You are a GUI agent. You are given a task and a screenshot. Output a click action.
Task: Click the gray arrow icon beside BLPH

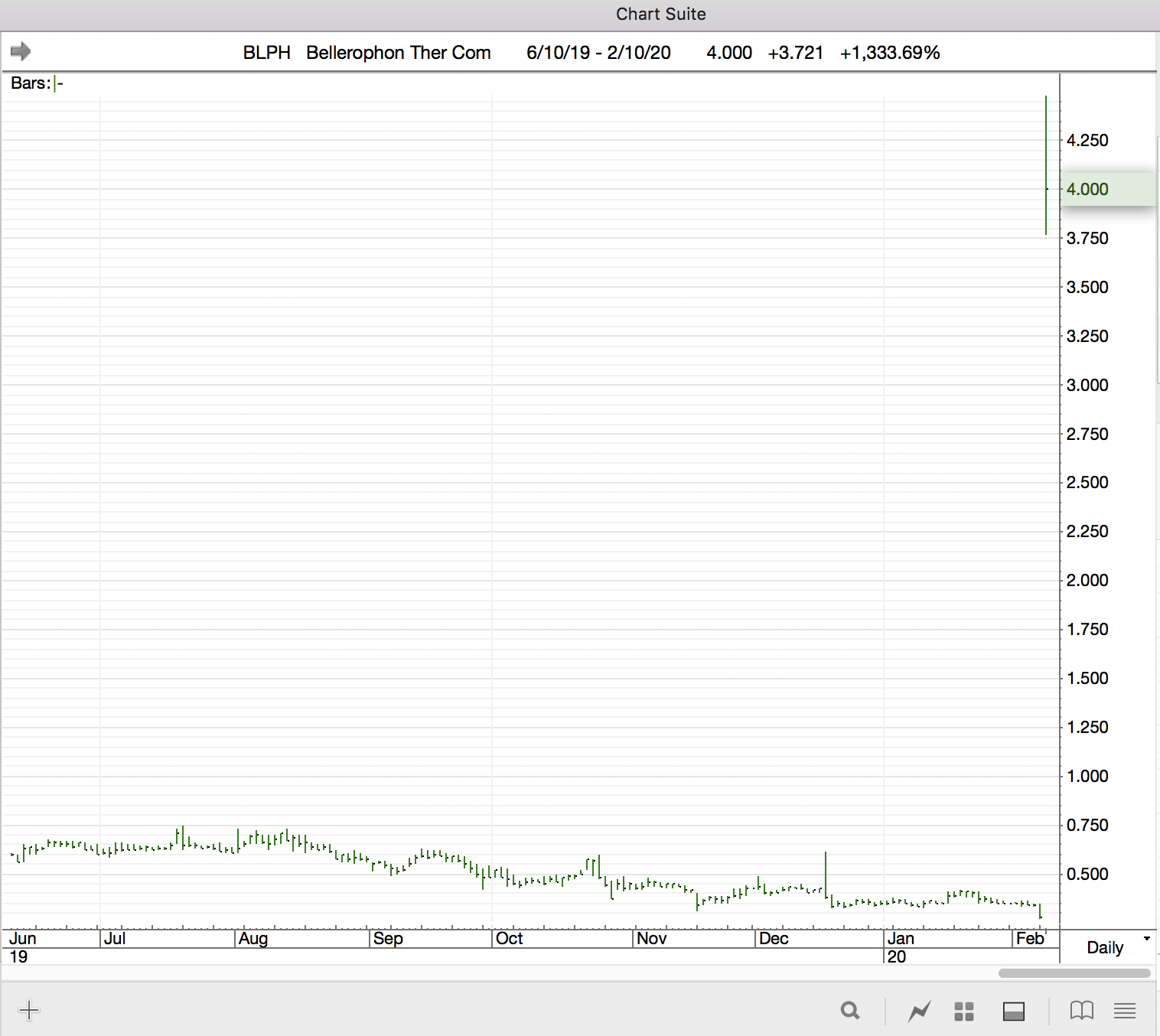(21, 51)
